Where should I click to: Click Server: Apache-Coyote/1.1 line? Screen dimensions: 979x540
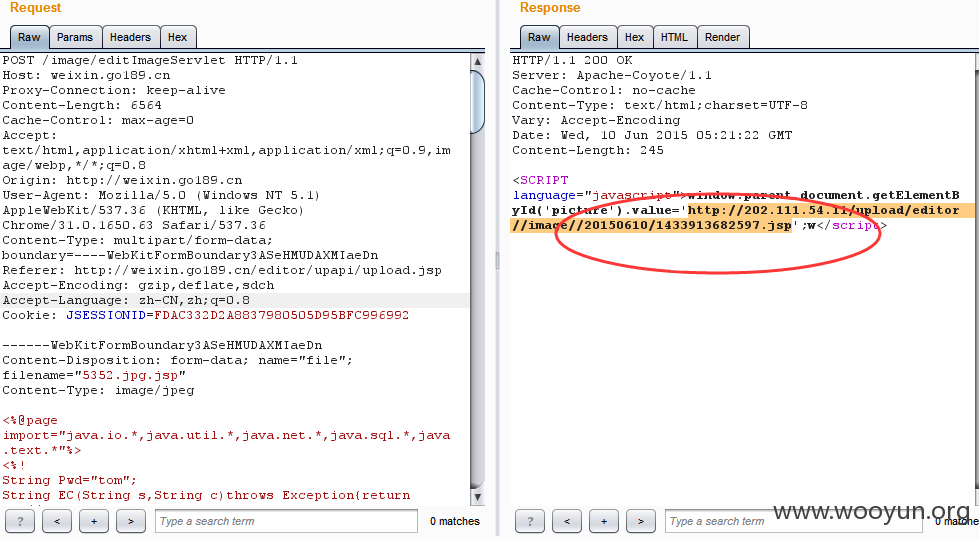click(612, 76)
